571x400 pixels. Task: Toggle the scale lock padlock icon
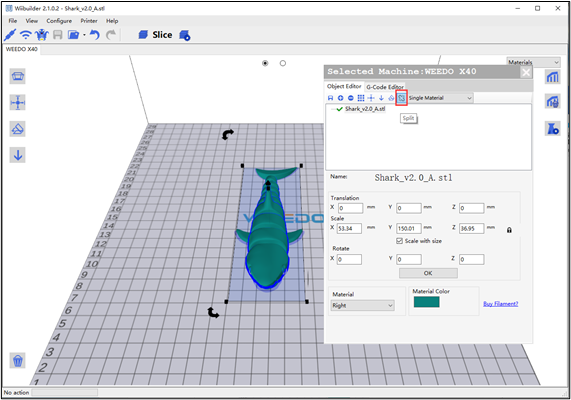[x=509, y=230]
